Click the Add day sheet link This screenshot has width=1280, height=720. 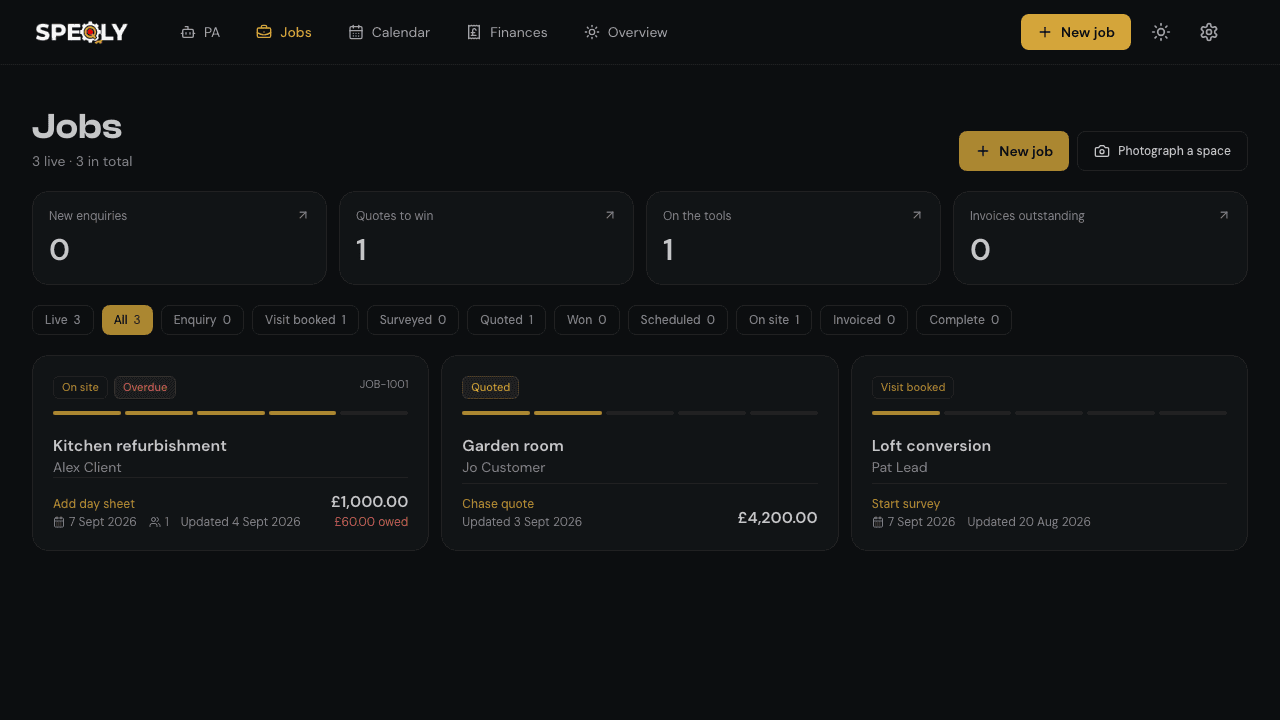coord(94,504)
